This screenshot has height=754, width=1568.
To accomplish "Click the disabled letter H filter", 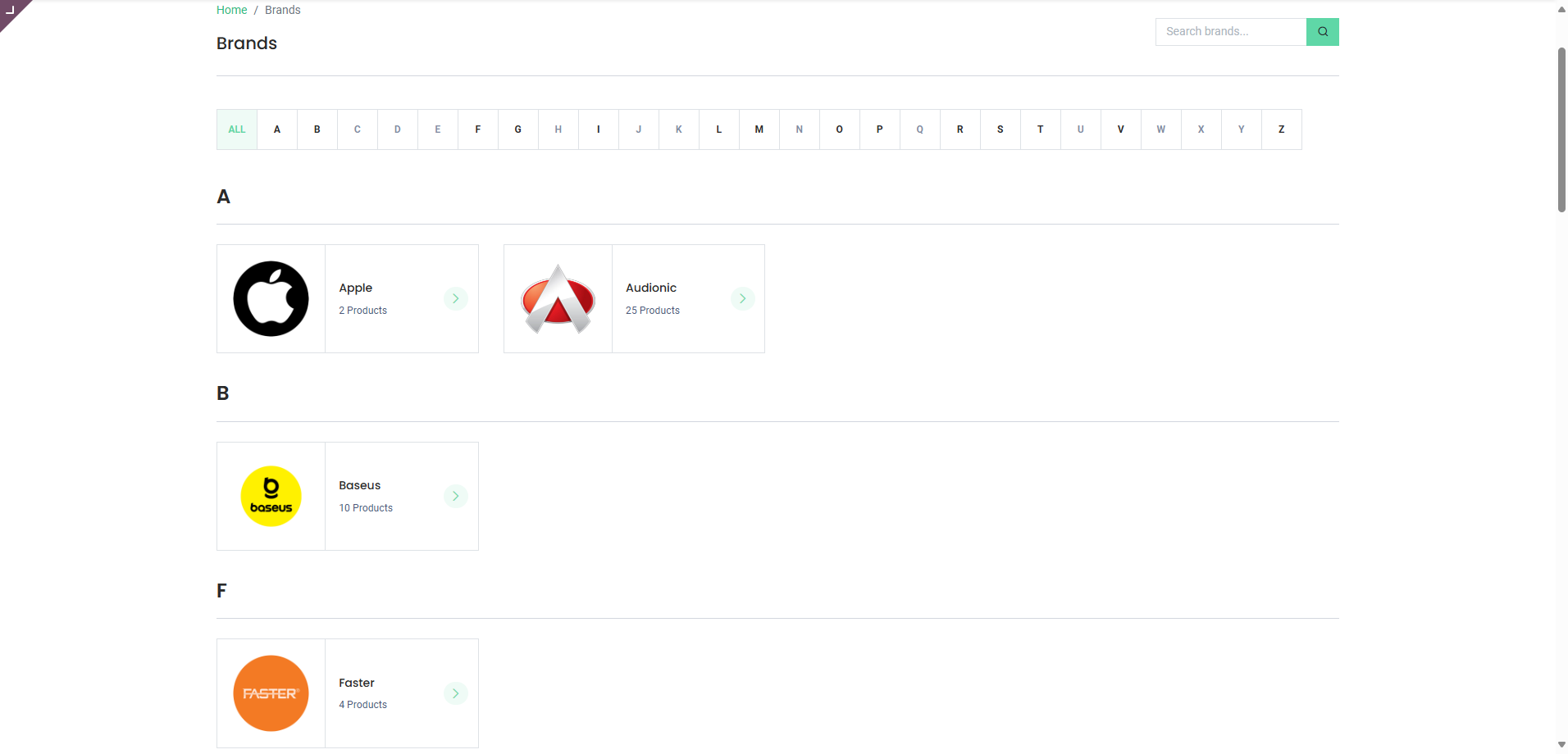I will pos(558,129).
